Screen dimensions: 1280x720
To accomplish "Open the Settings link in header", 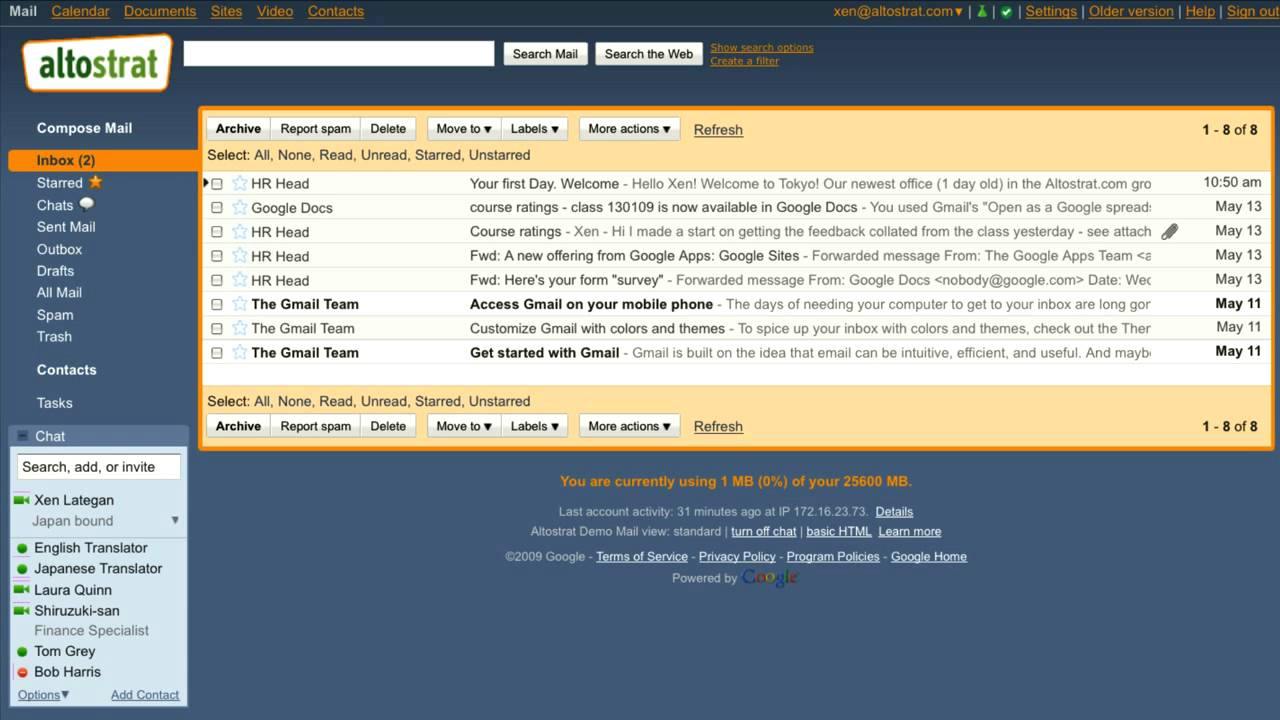I will (x=1051, y=11).
